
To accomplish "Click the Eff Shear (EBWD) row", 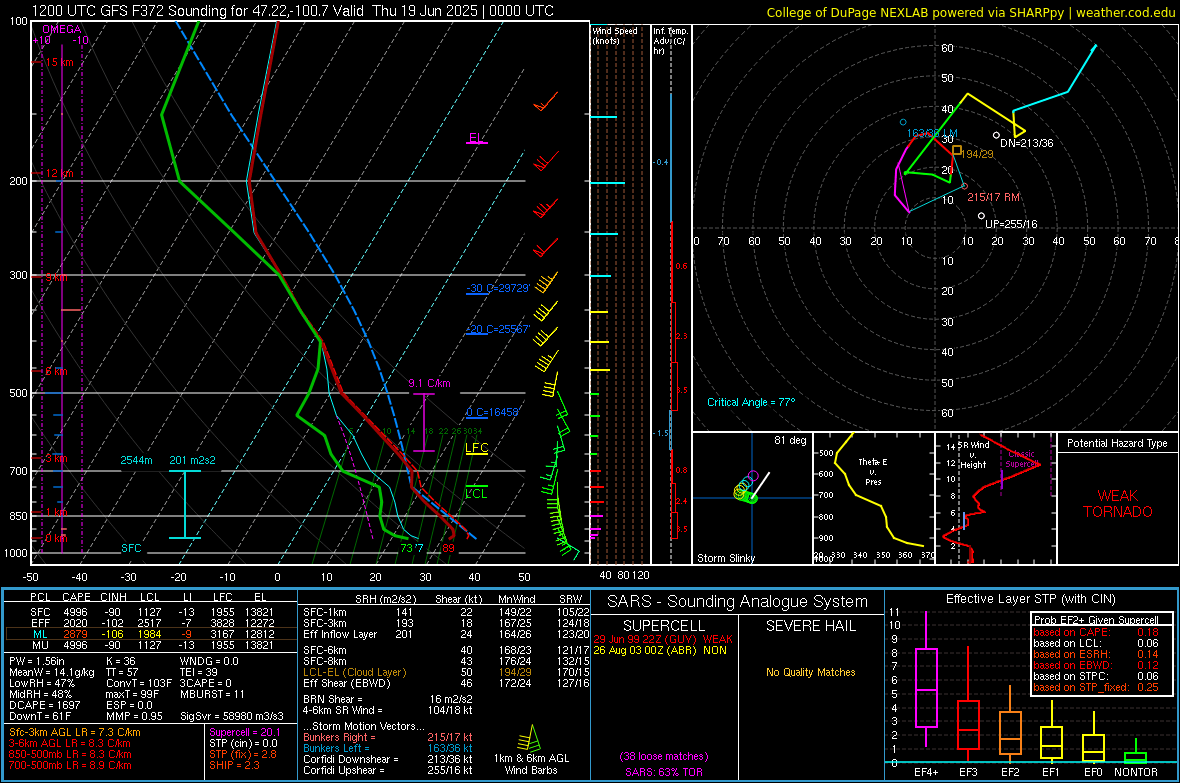I will [446, 683].
